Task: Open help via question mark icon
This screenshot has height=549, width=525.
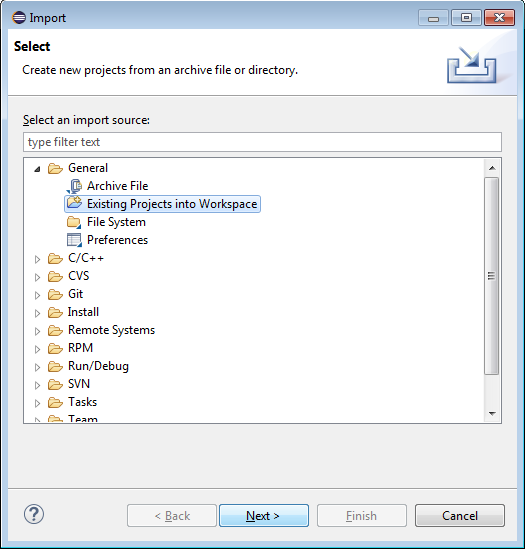Action: click(34, 514)
